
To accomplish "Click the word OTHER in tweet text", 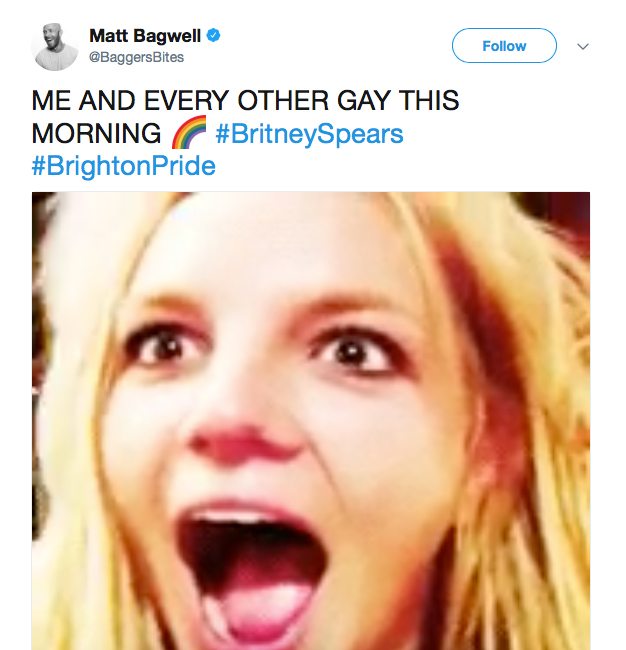I will 283,100.
